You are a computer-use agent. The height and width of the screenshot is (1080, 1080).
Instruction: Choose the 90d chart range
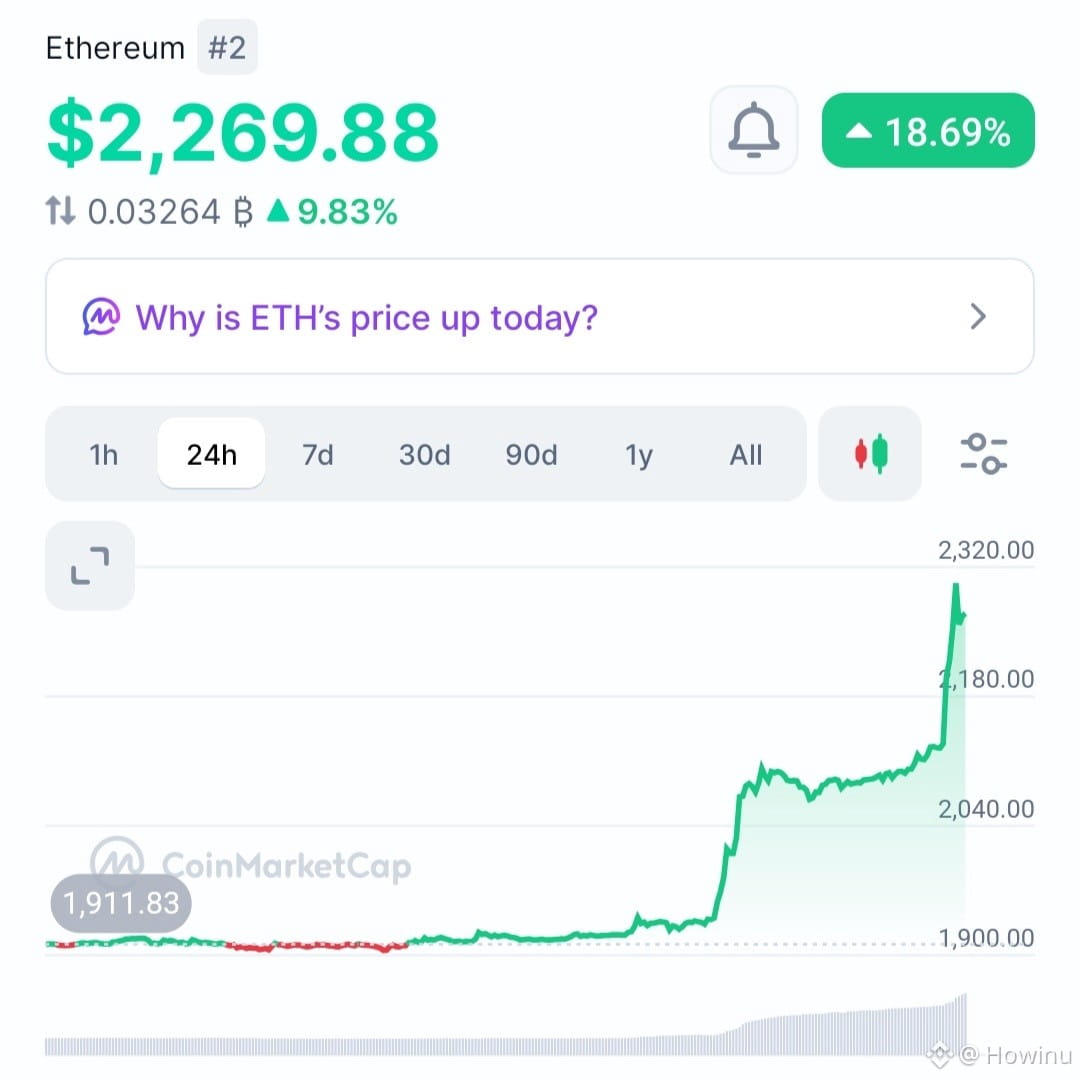click(x=531, y=455)
